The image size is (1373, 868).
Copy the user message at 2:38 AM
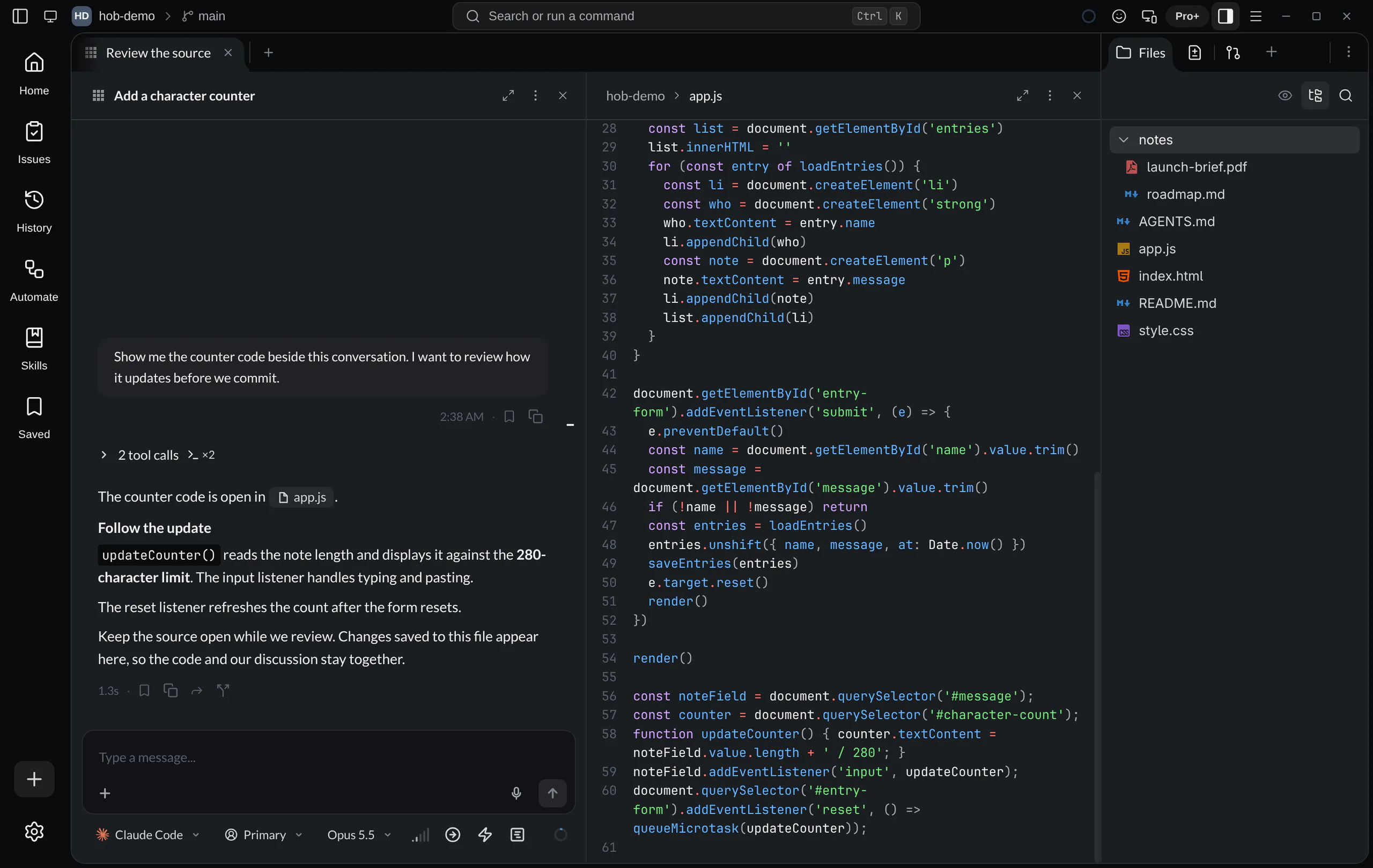(535, 416)
